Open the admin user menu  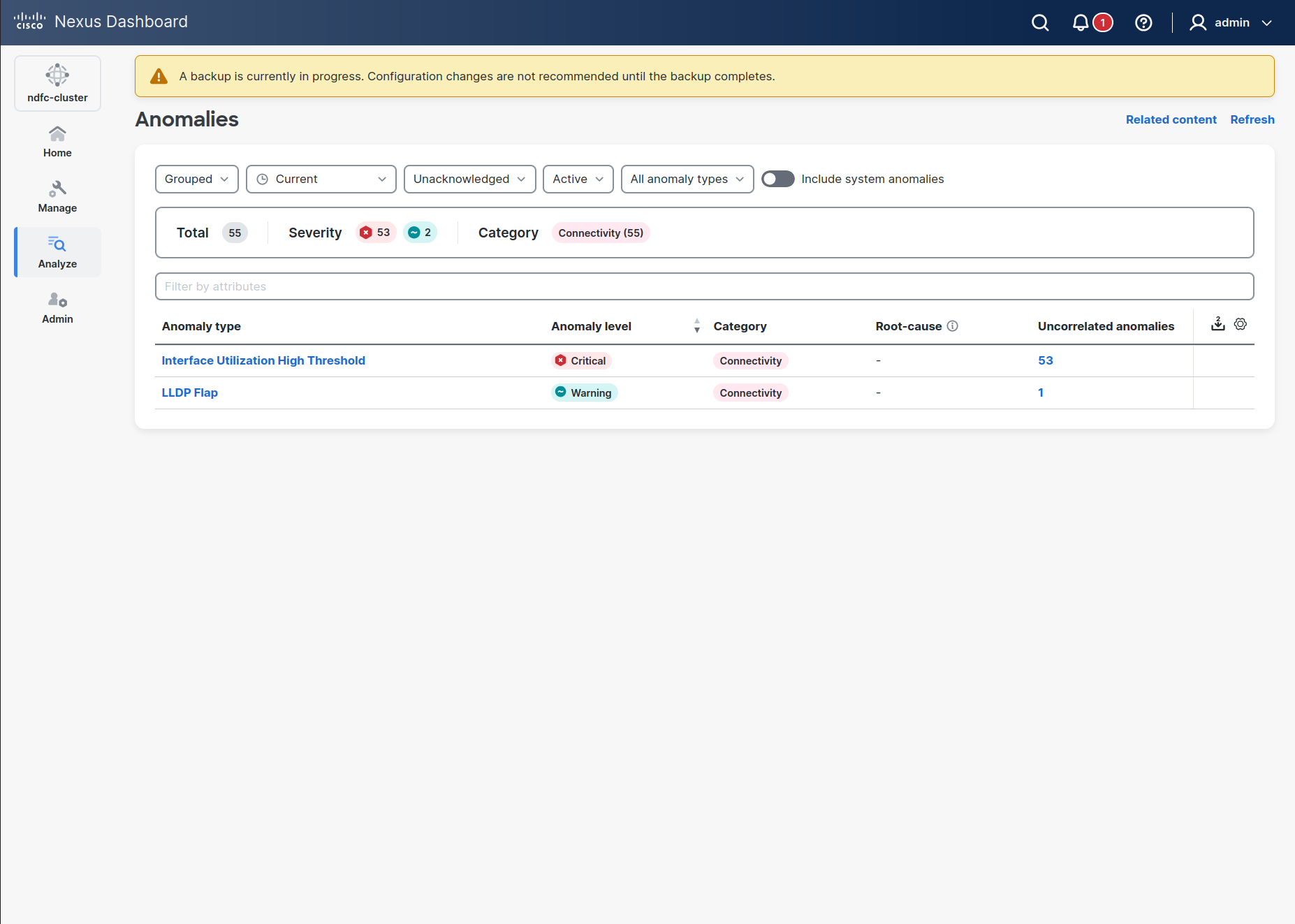1231,23
